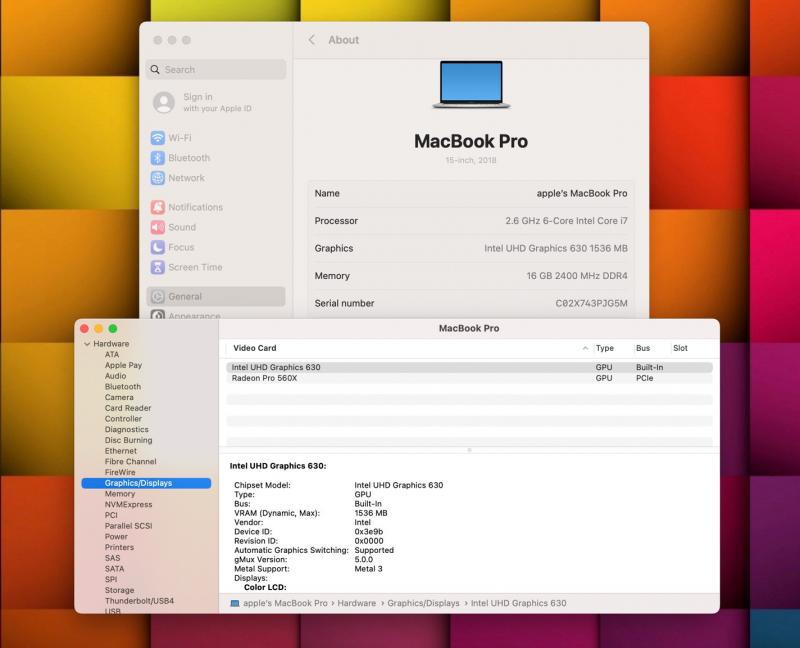
Task: Click the laptop icon in the path bar
Action: [235, 603]
